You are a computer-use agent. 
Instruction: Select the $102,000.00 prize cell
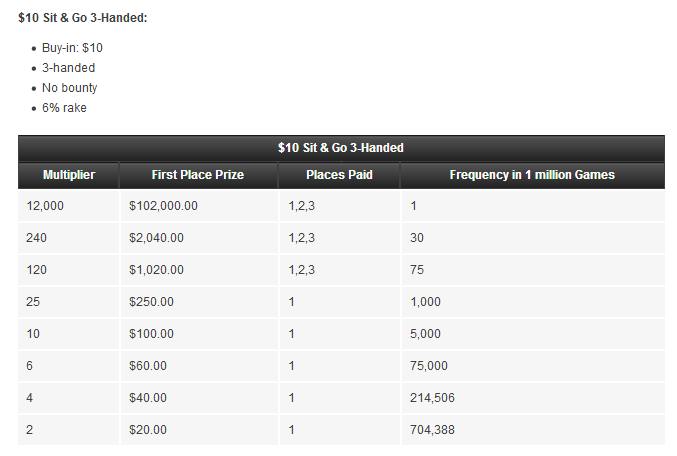coord(164,206)
